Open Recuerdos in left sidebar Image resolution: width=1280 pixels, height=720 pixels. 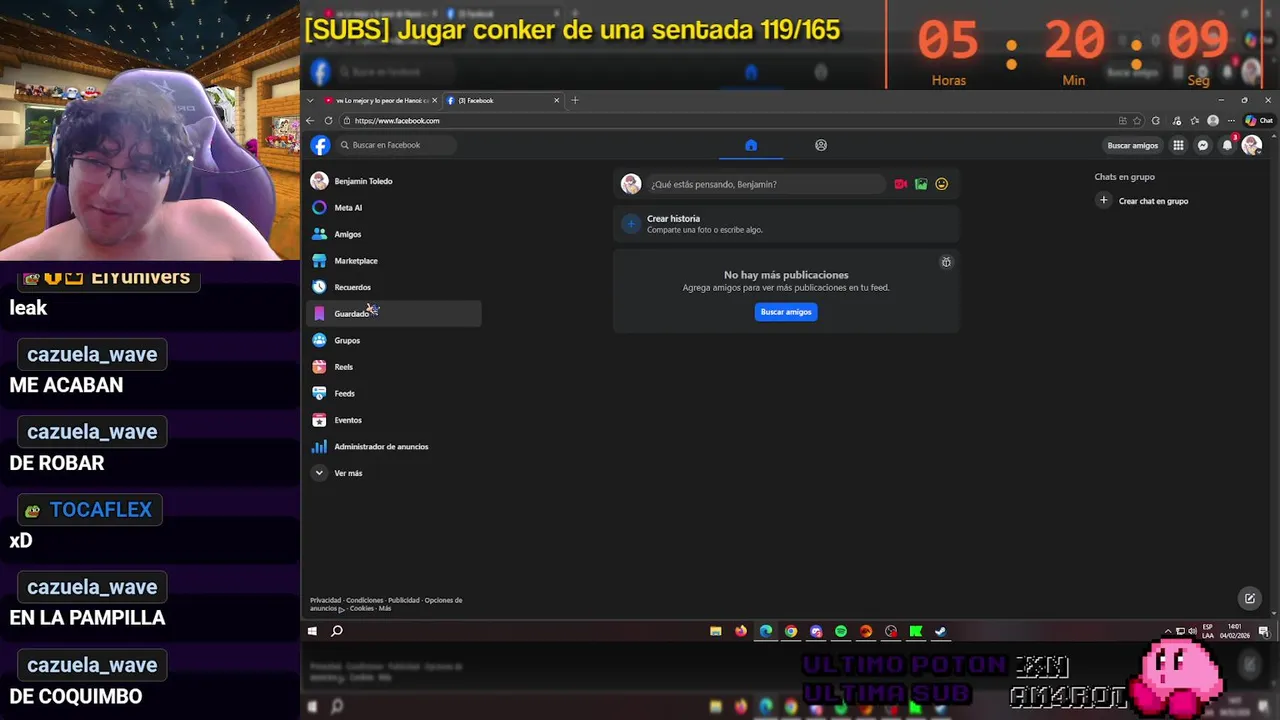tap(395, 287)
